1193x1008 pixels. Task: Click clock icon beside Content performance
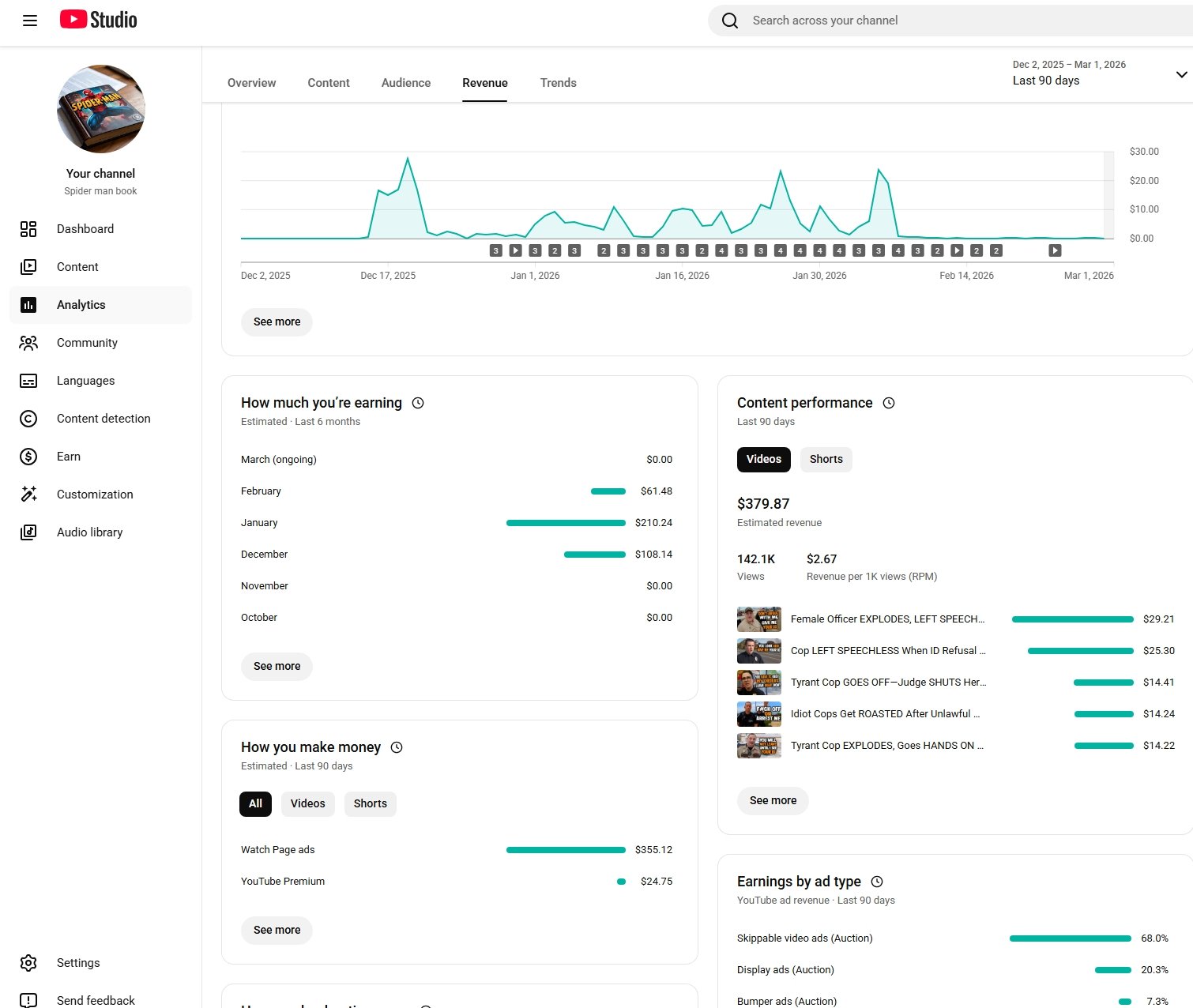[x=889, y=403]
